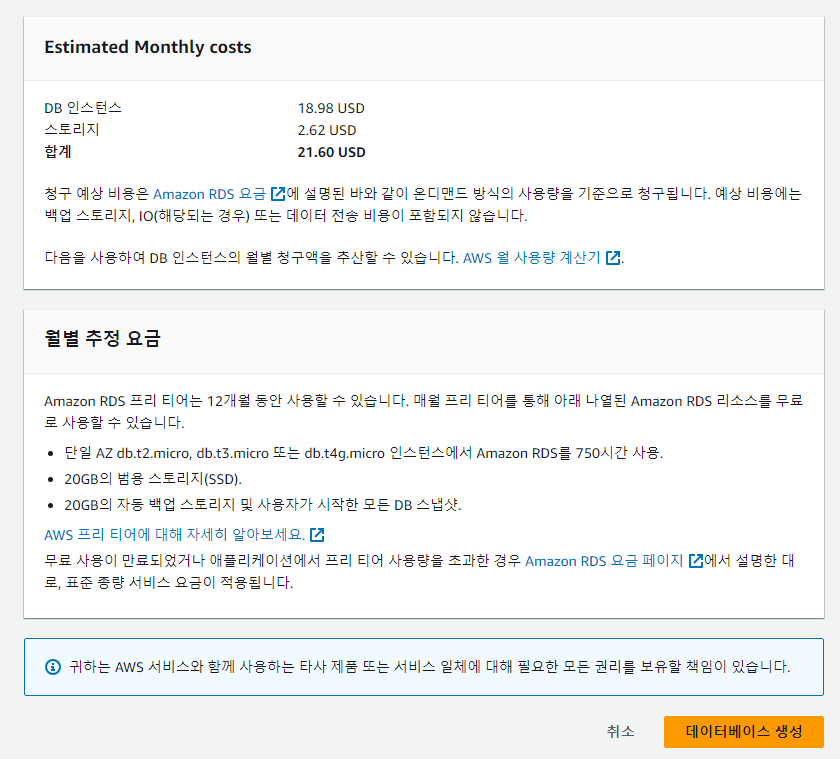840x759 pixels.
Task: Click the 21.60 USD total value
Action: tap(332, 153)
